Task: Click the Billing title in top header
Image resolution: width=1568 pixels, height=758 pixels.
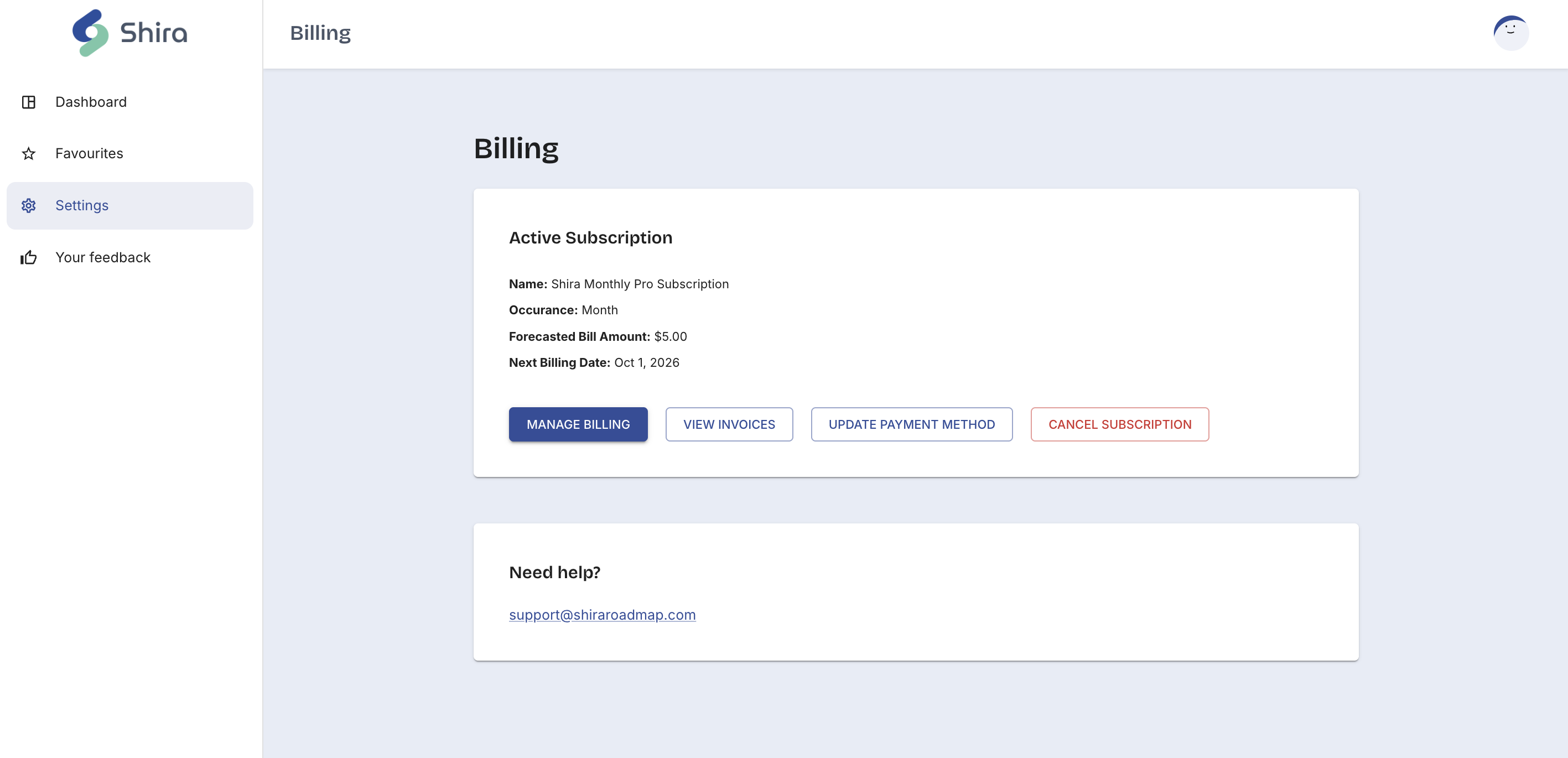Action: [320, 33]
